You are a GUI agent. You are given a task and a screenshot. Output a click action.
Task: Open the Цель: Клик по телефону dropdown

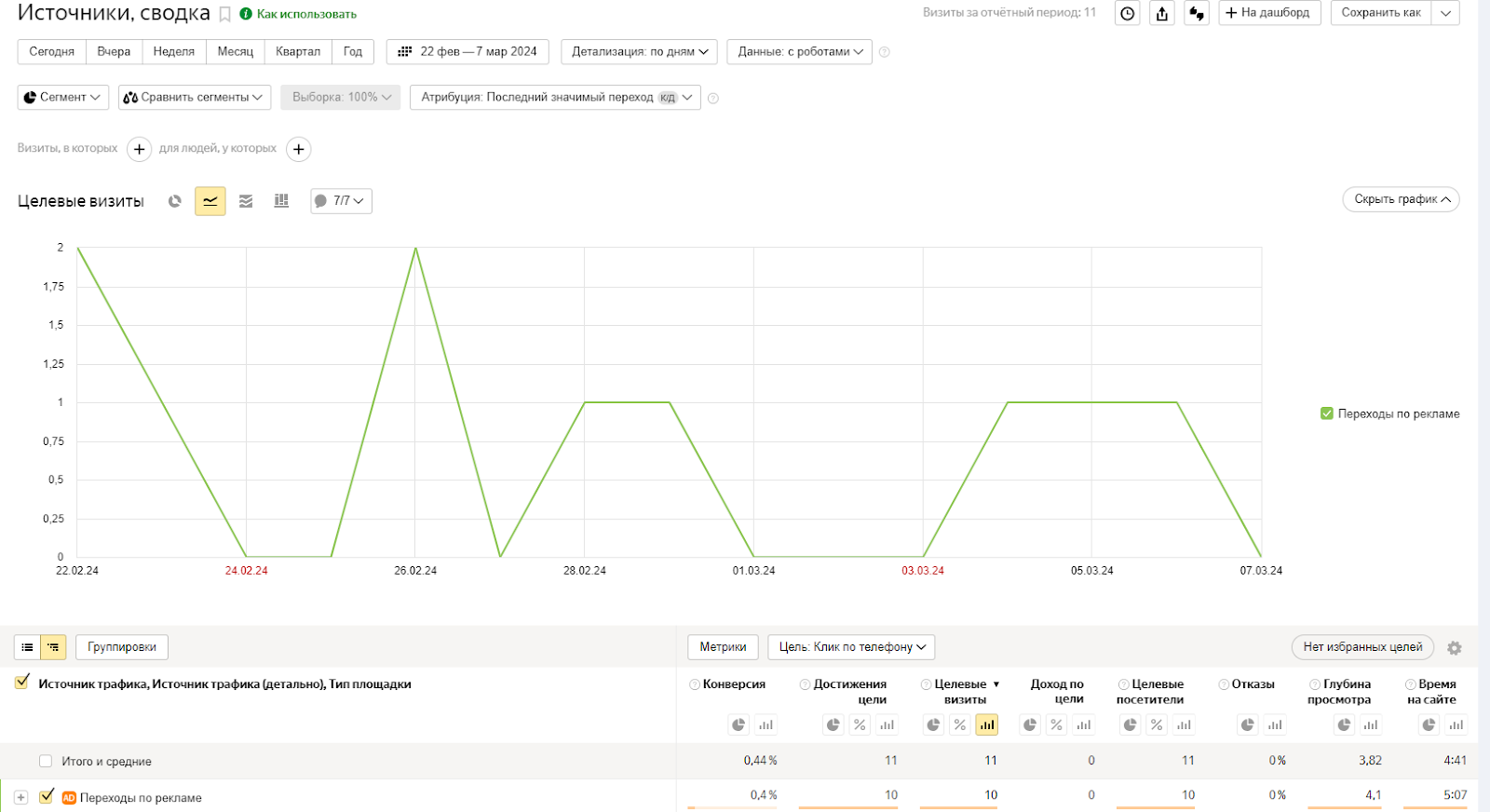pos(851,647)
